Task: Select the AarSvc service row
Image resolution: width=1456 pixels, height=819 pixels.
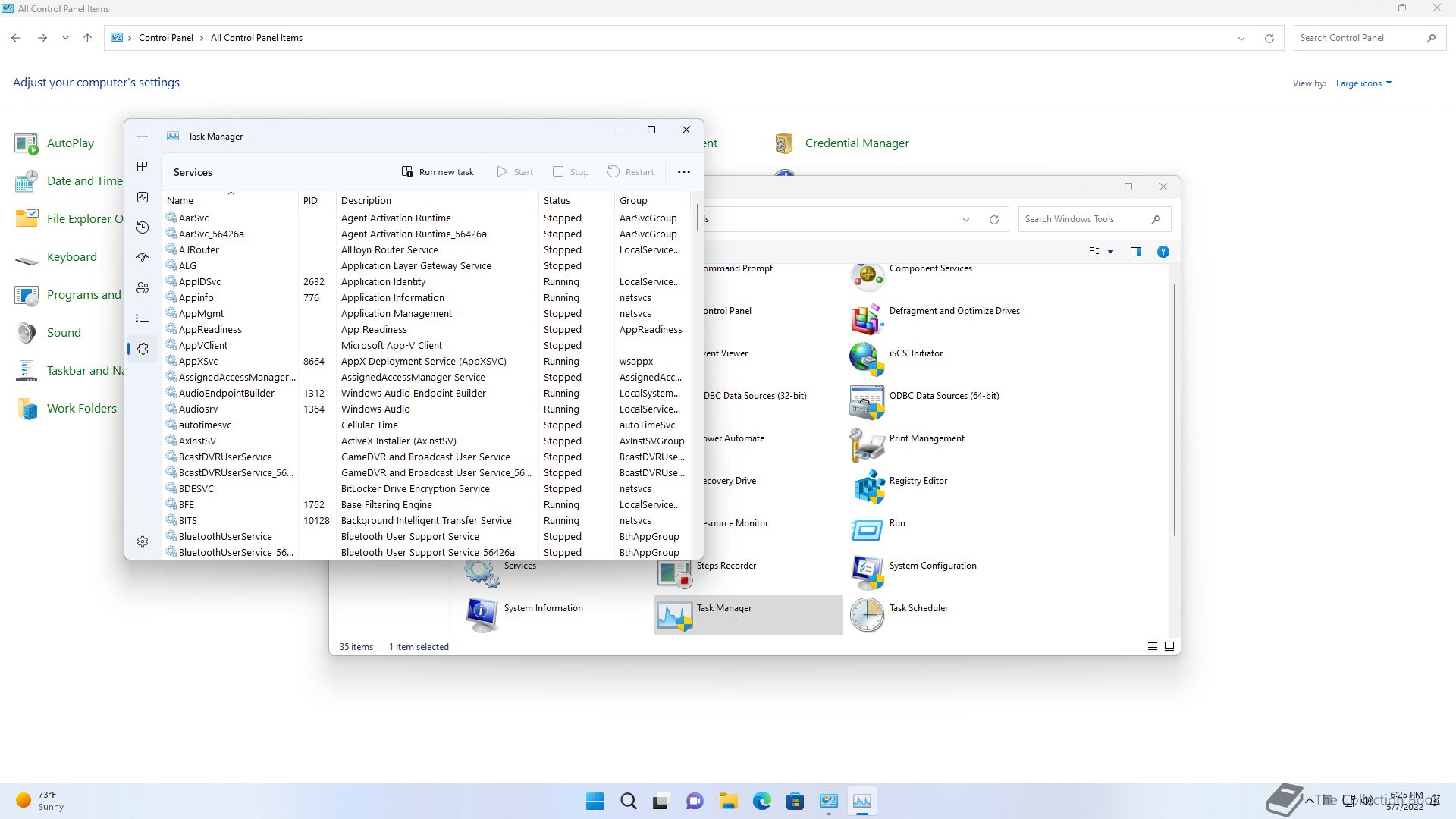Action: [x=427, y=218]
